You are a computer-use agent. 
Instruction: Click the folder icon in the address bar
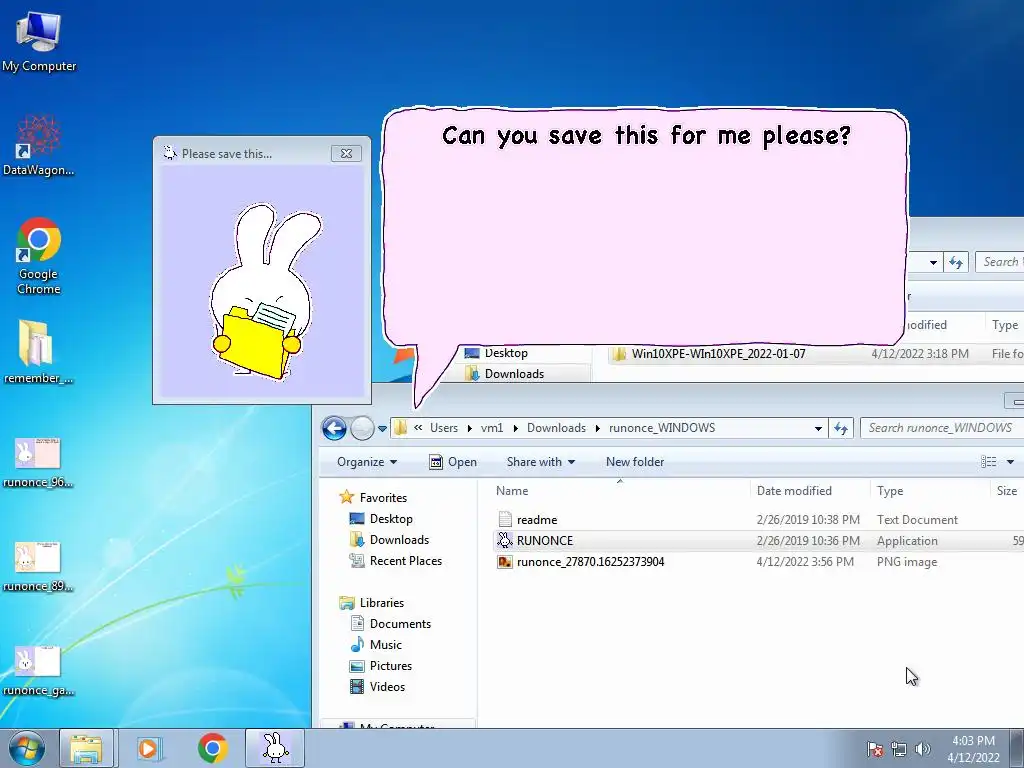pyautogui.click(x=401, y=428)
